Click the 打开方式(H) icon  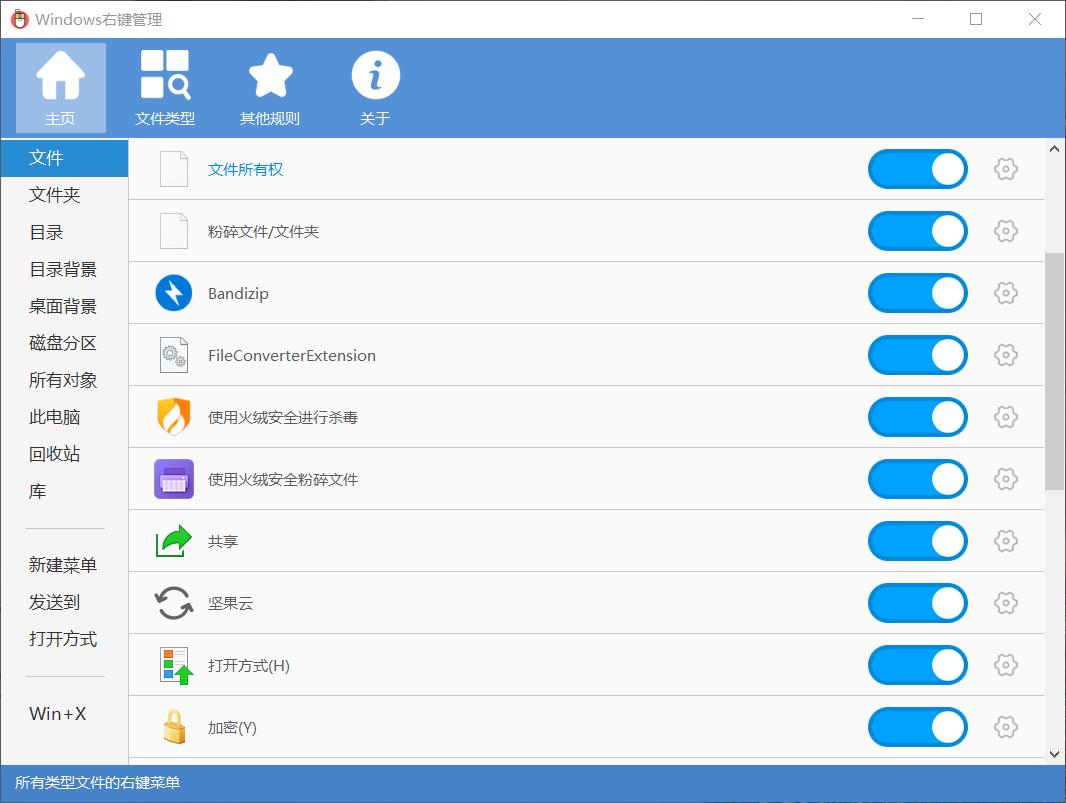pyautogui.click(x=174, y=665)
